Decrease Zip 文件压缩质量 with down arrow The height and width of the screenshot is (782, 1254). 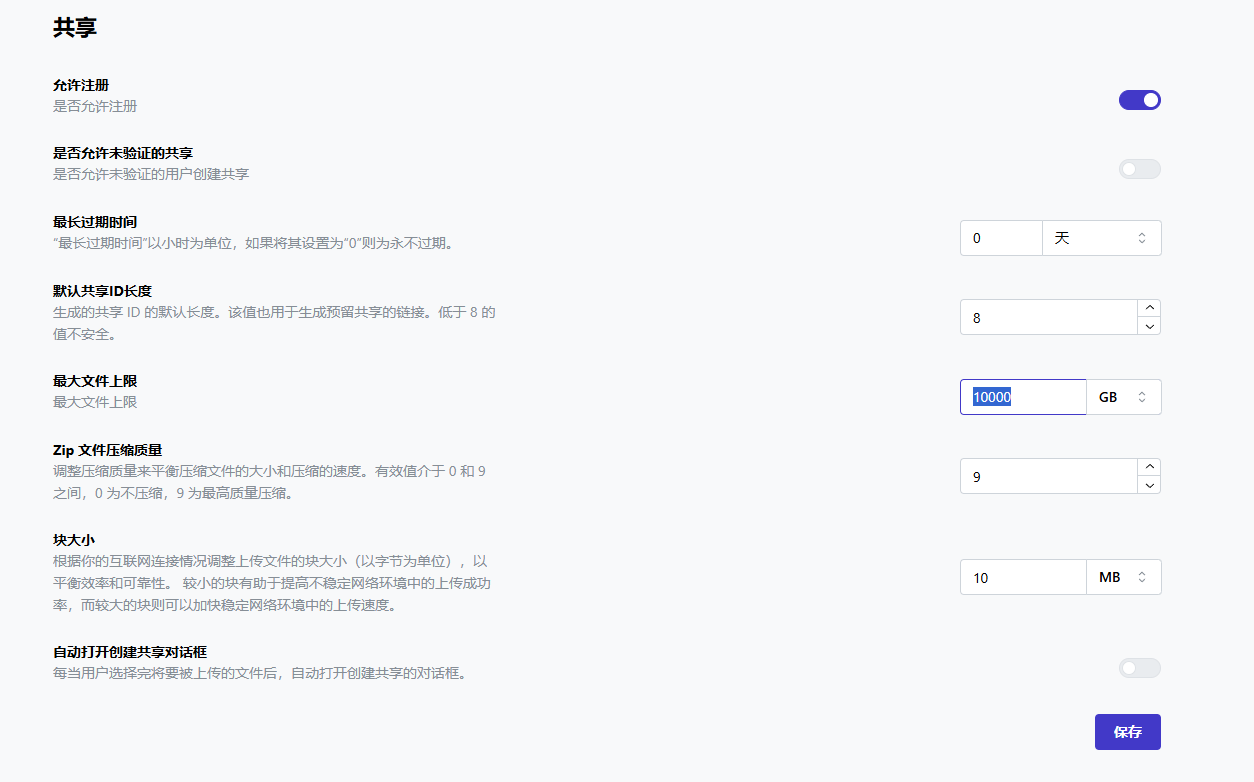[1150, 485]
